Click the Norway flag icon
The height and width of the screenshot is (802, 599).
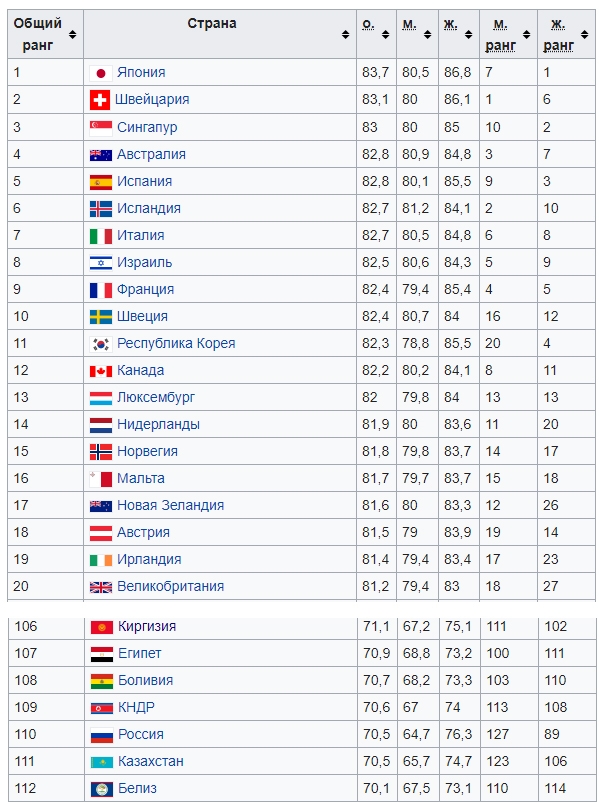(101, 452)
